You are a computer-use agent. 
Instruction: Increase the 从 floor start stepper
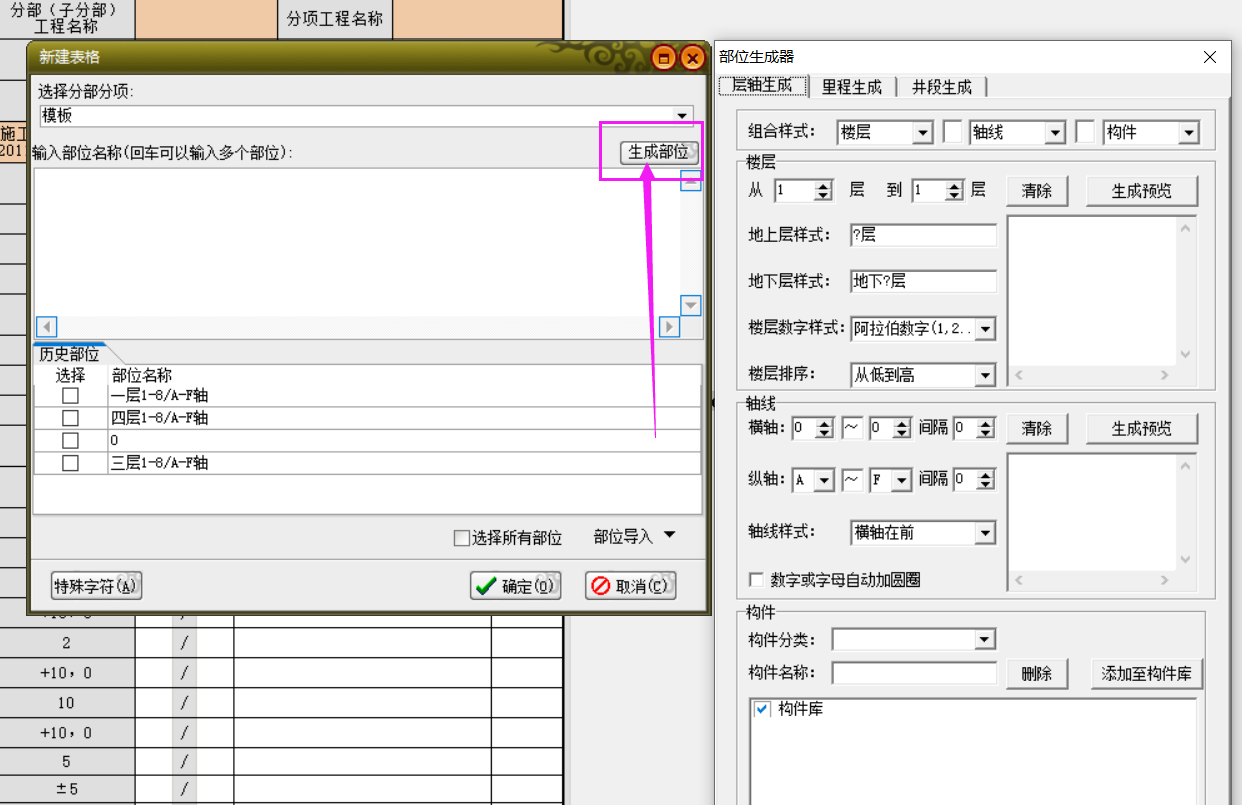click(x=823, y=185)
